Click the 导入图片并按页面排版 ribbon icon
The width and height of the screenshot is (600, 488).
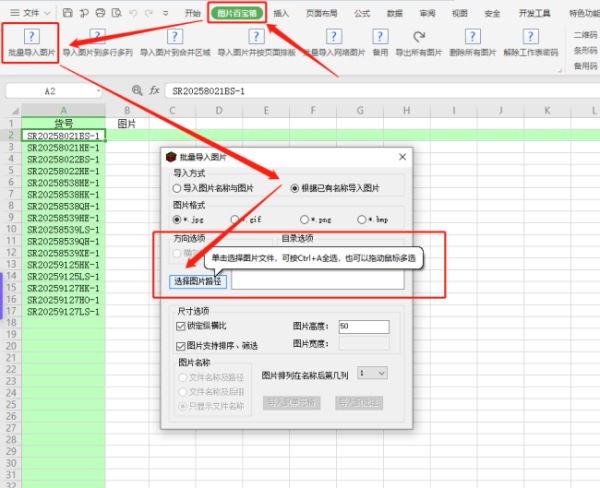(x=256, y=37)
